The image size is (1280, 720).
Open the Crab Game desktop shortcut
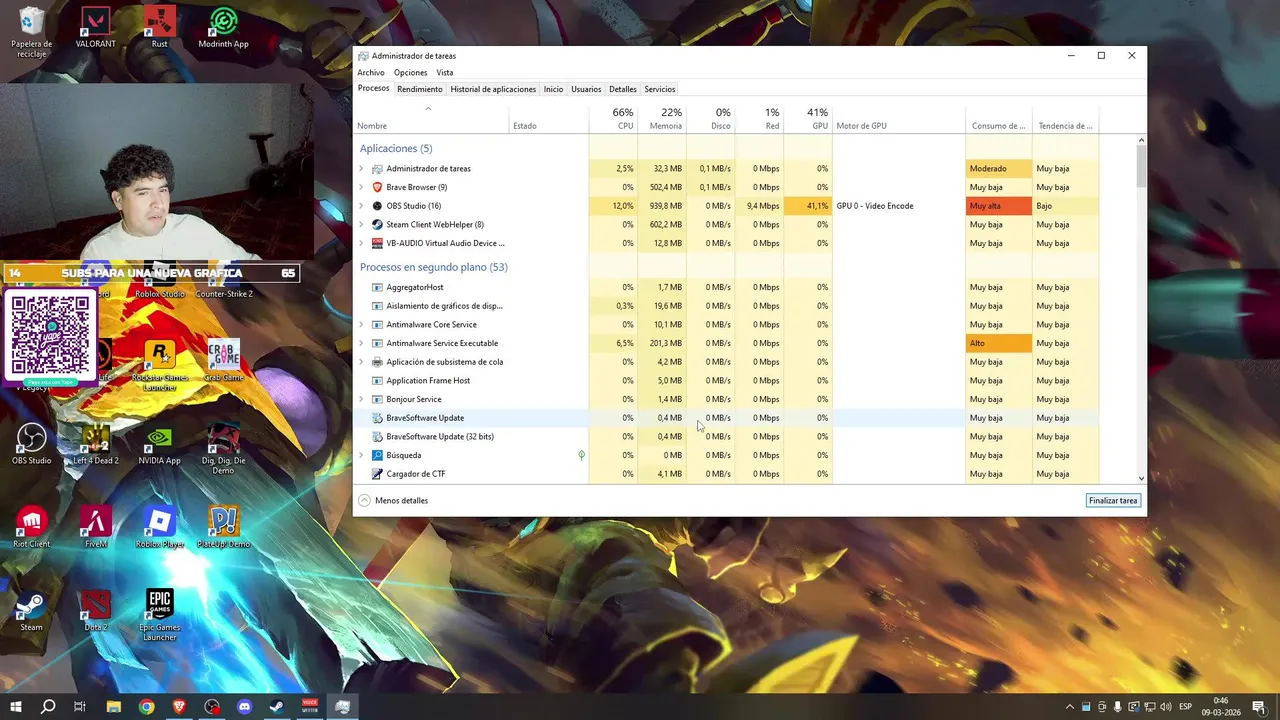[x=224, y=361]
